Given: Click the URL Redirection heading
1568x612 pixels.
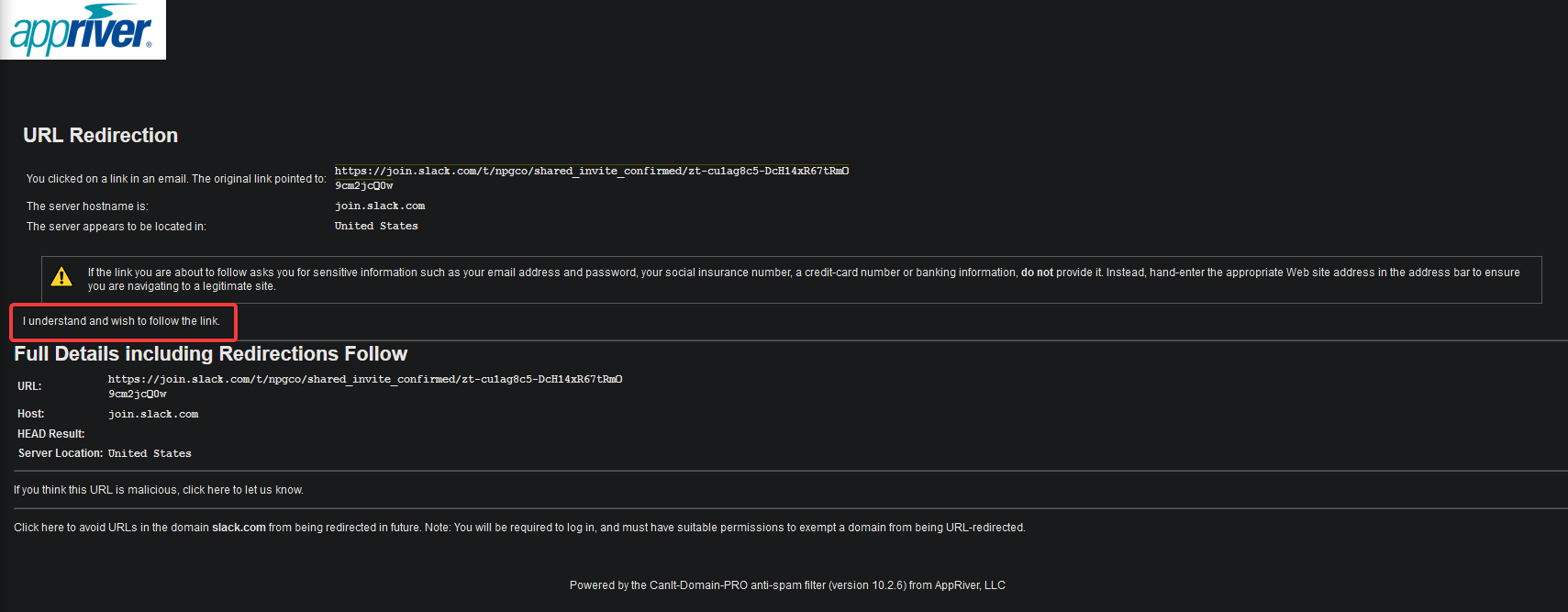Looking at the screenshot, I should click(101, 136).
